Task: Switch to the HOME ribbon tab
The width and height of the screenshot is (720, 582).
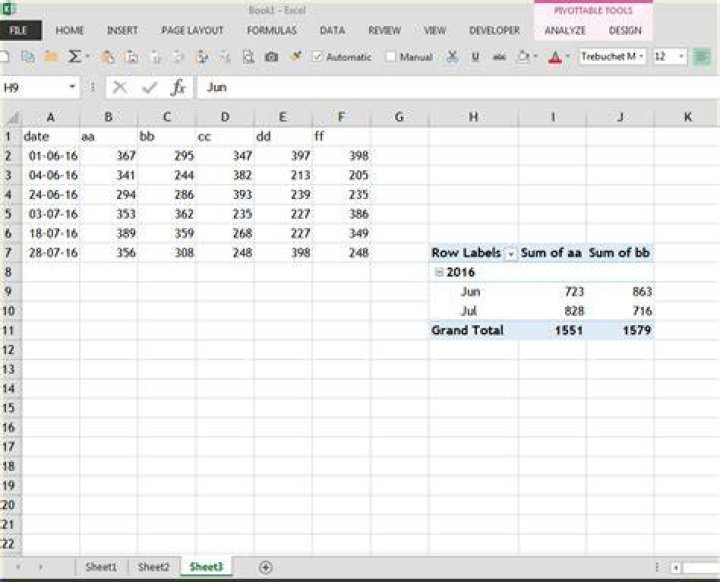Action: (x=70, y=30)
